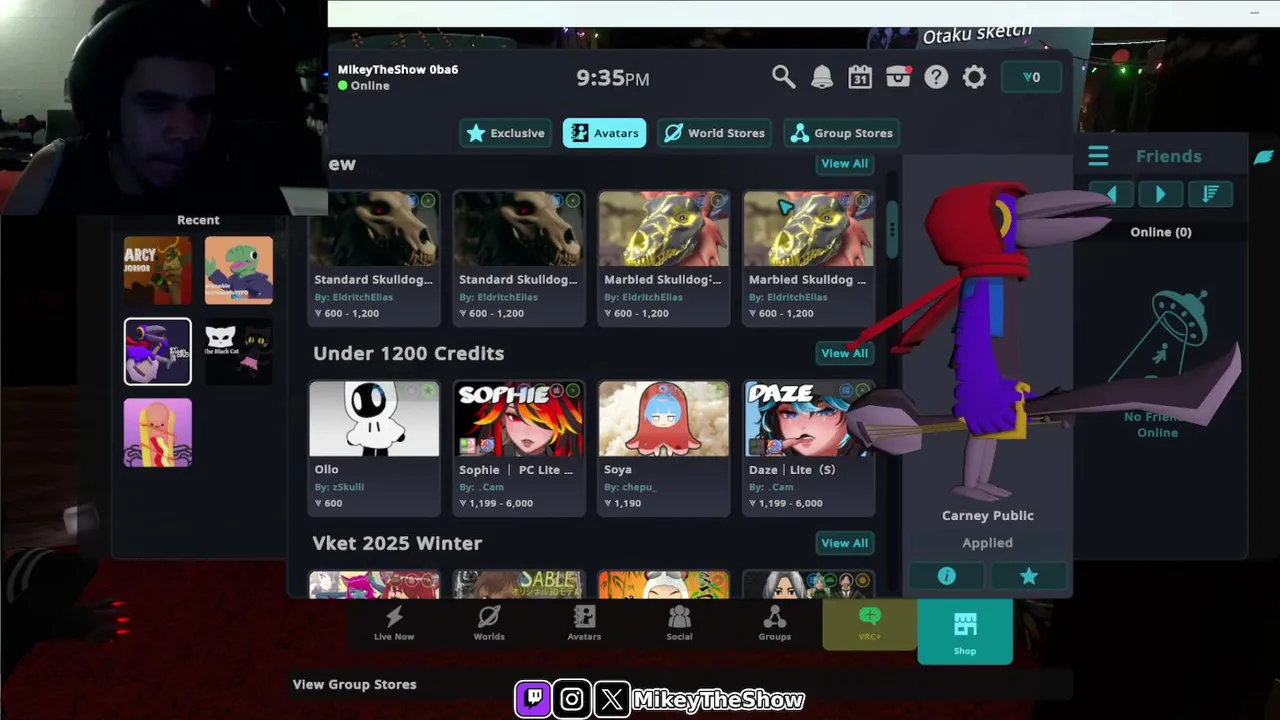Open the first Standard Skulldog listing

click(374, 258)
